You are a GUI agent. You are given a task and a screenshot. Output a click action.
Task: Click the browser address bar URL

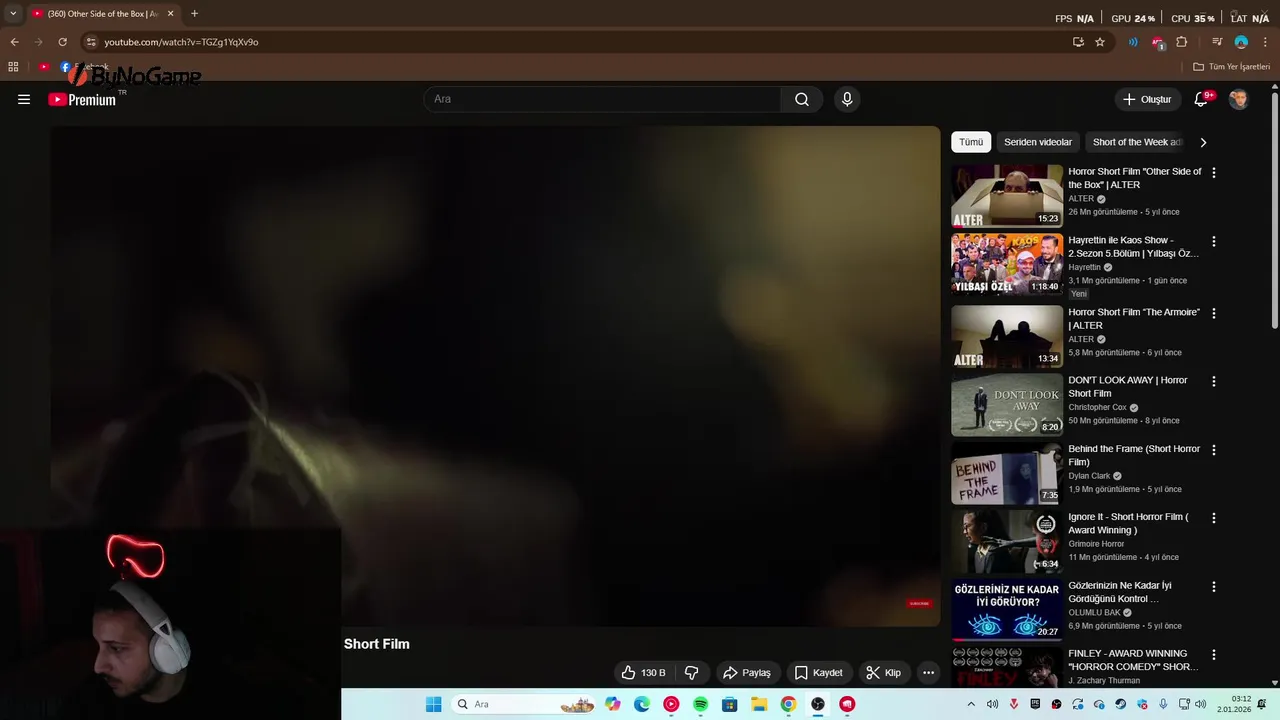[181, 42]
